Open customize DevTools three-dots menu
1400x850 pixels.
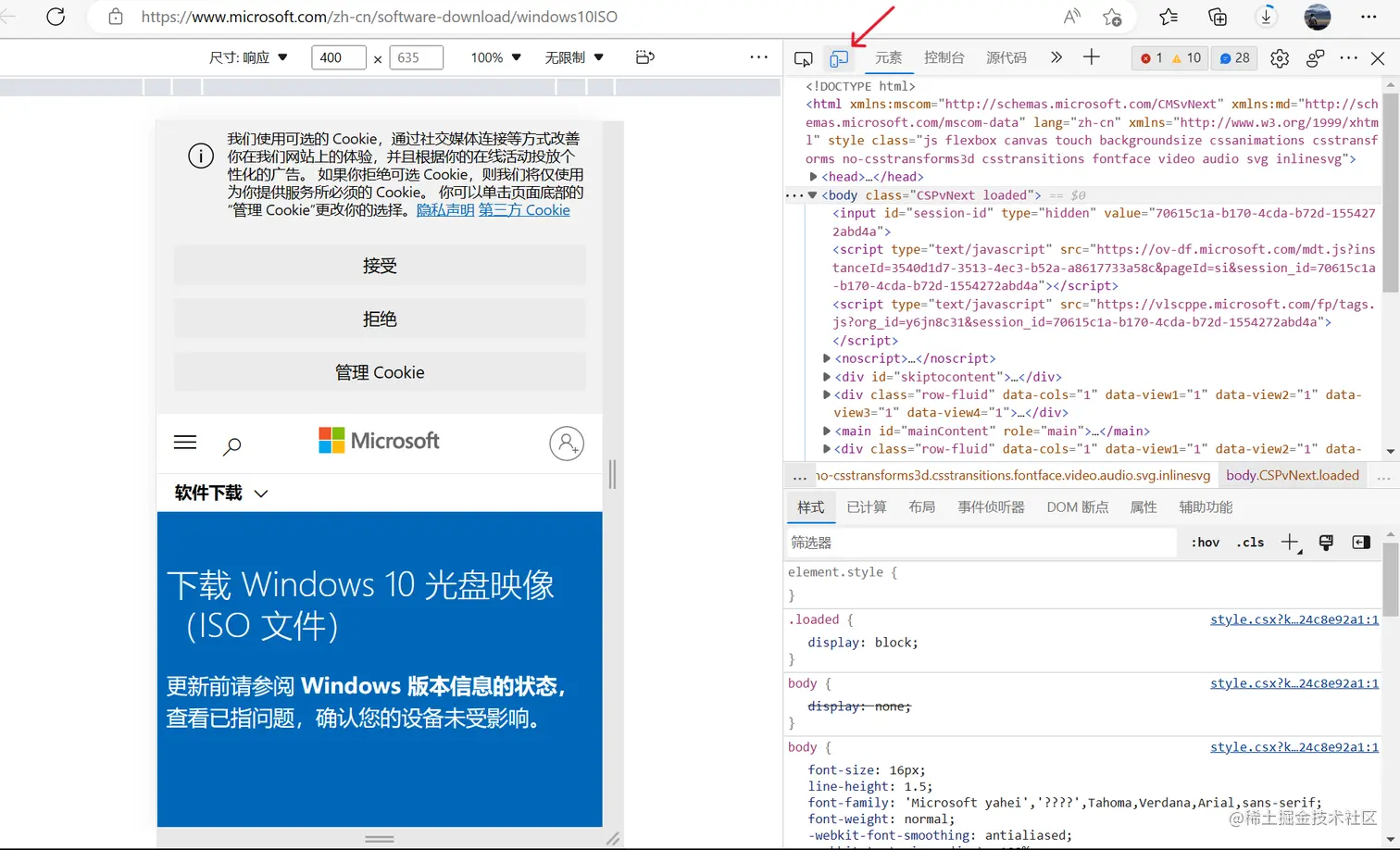click(1349, 57)
